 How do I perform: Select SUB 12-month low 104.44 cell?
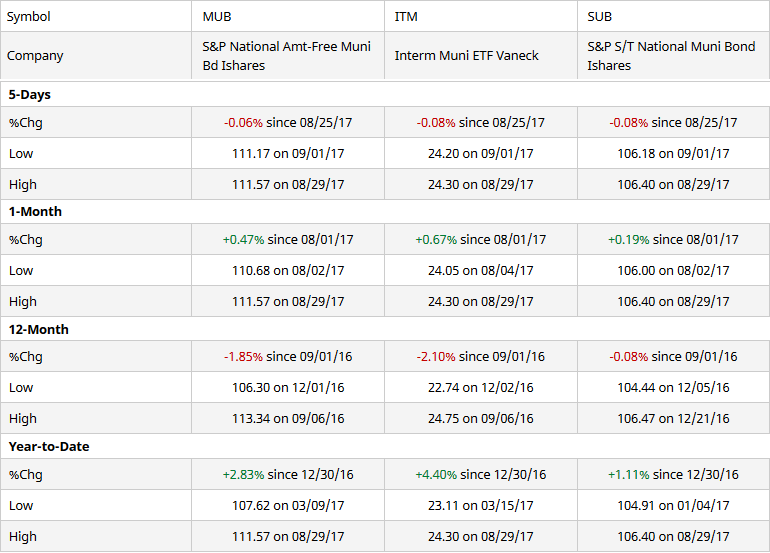[x=673, y=387]
